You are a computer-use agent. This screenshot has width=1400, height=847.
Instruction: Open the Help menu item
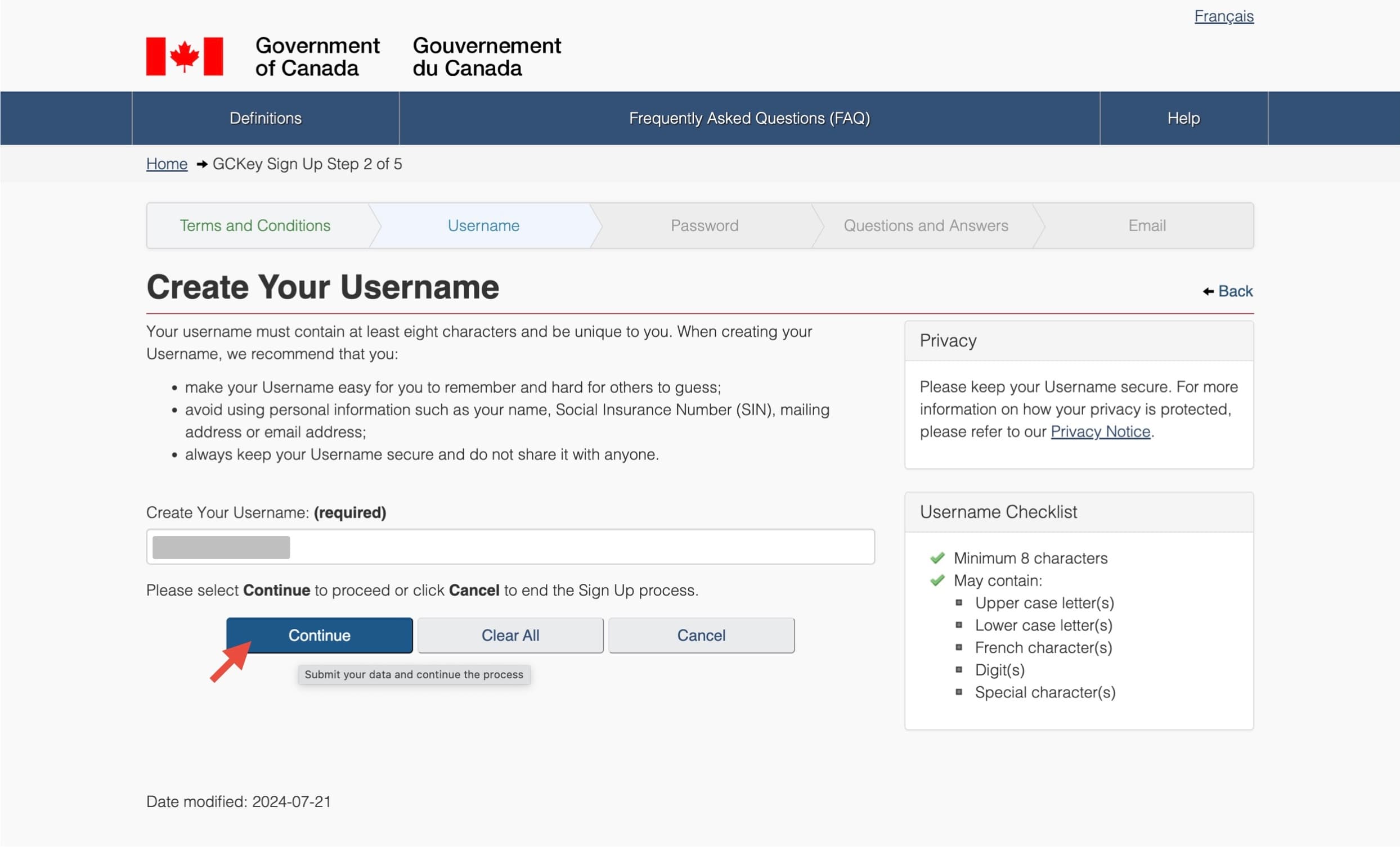[x=1183, y=118]
